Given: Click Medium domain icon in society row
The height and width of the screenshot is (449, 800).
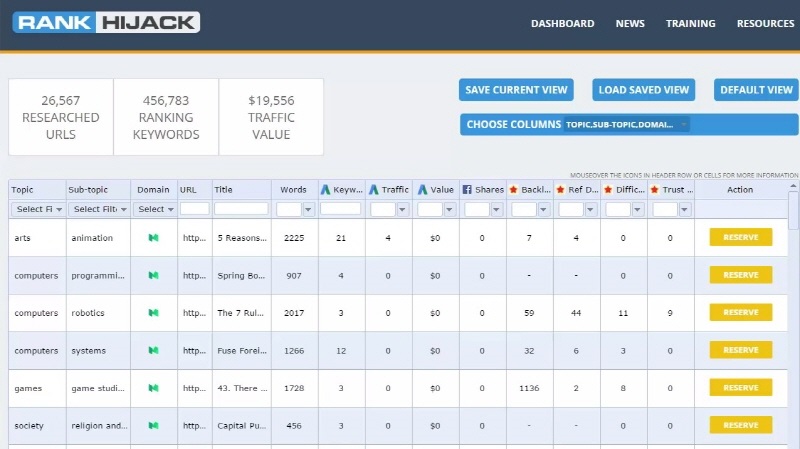Looking at the screenshot, I should point(153,426).
